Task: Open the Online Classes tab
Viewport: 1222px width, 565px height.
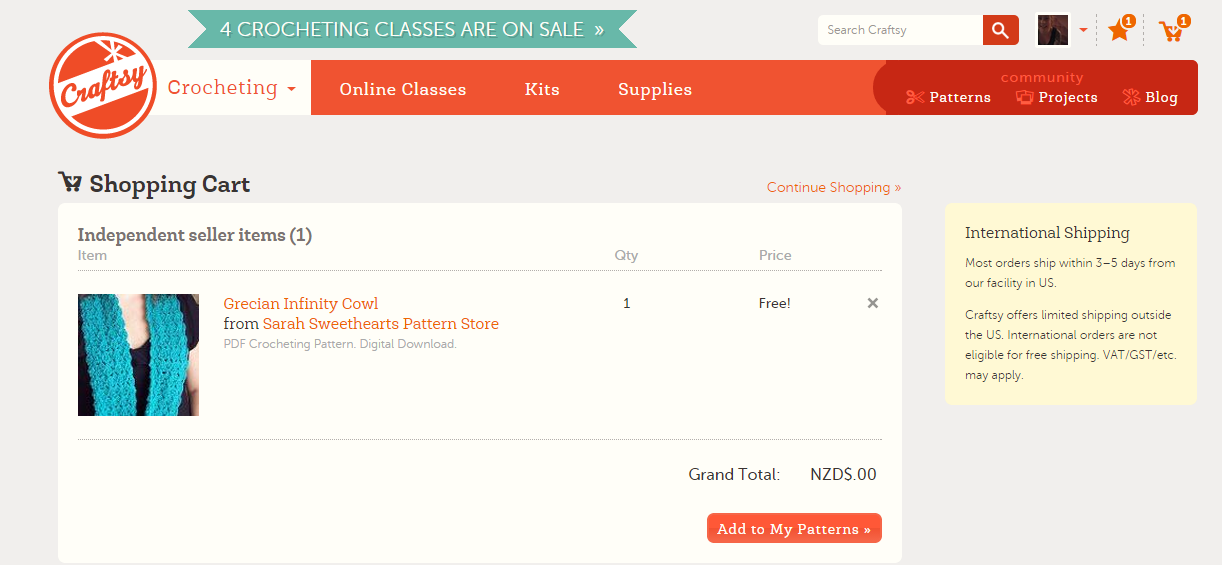Action: click(403, 89)
